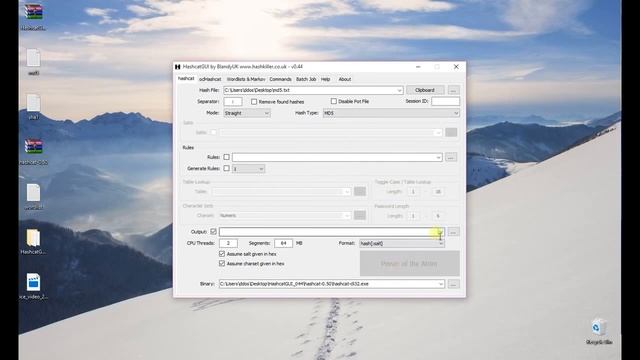
Task: Switch to the oclHashcat tab
Action: pyautogui.click(x=210, y=79)
